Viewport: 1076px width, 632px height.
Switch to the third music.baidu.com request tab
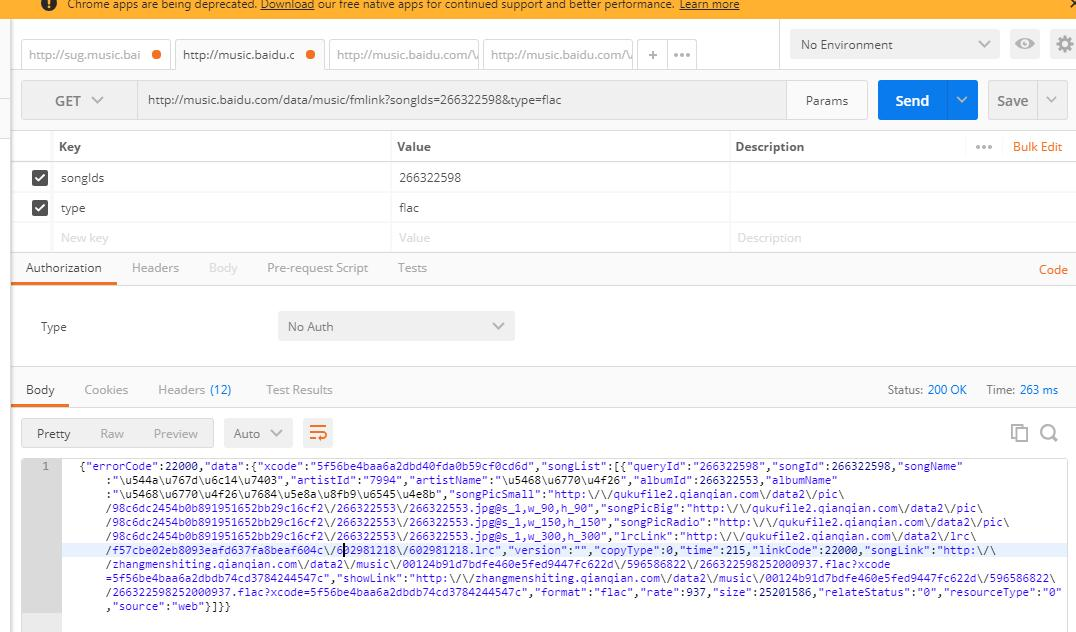coord(405,55)
